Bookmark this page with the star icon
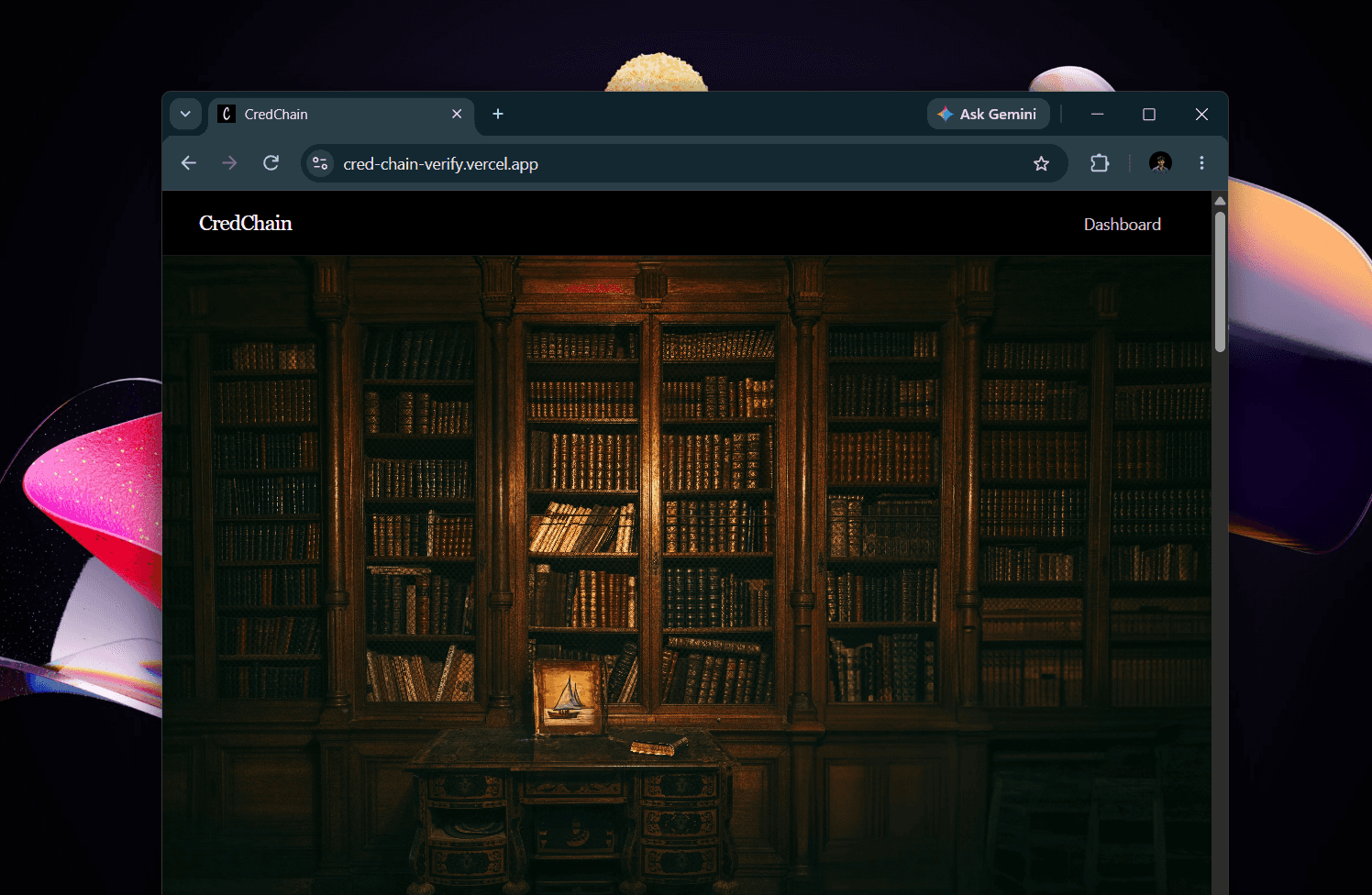 (x=1041, y=163)
